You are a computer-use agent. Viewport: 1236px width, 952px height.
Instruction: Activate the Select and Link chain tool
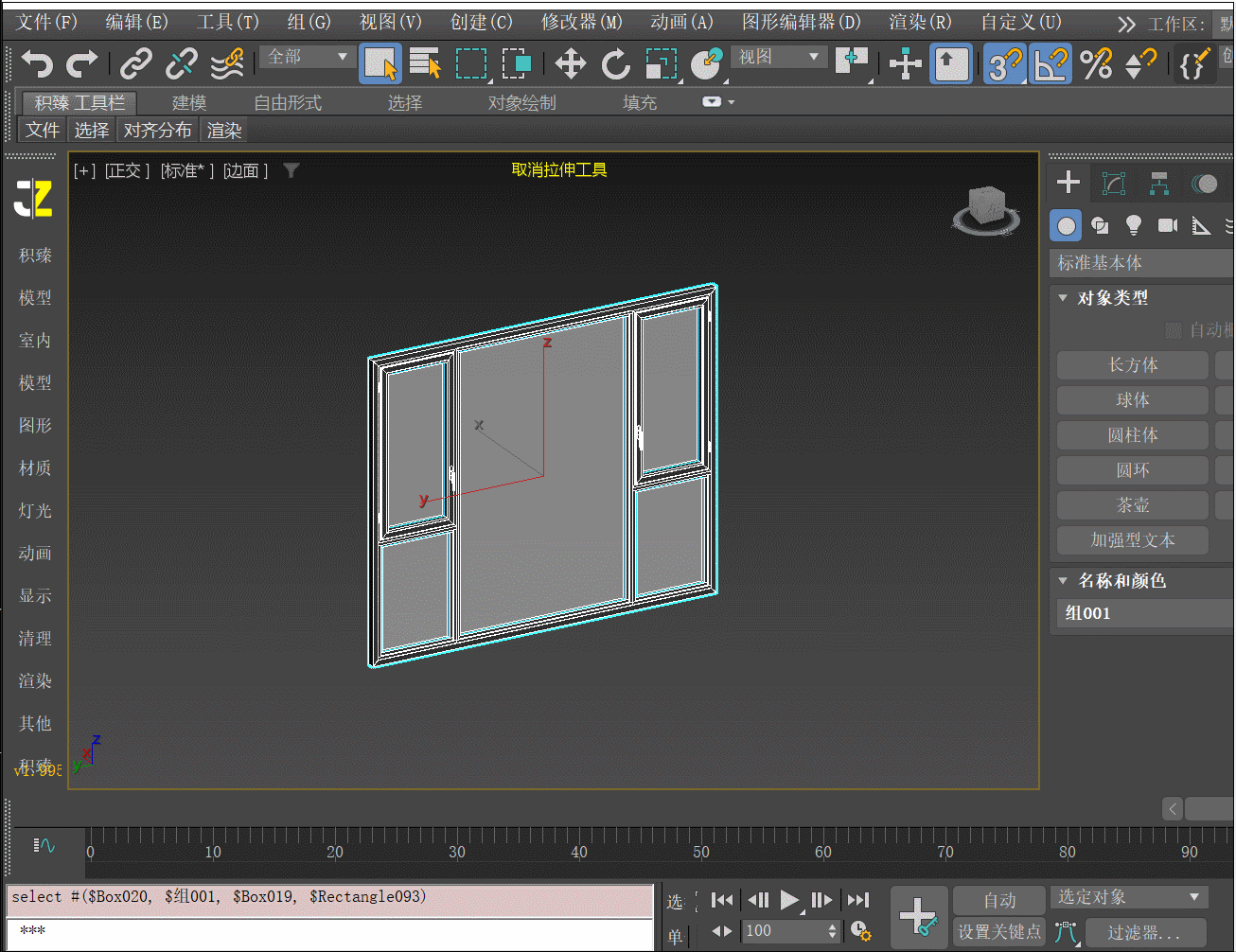[136, 64]
